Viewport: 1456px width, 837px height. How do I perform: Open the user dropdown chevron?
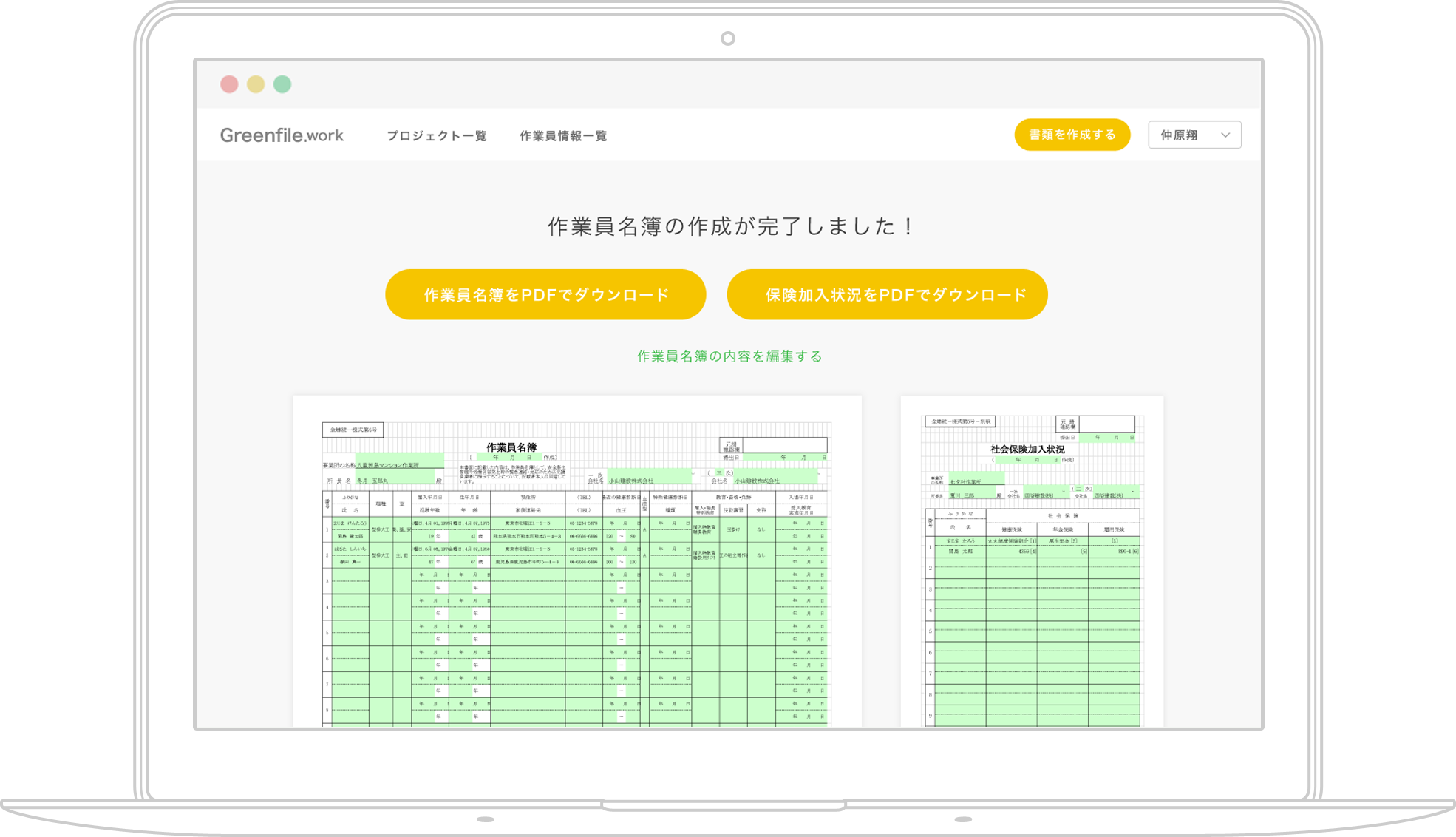coord(1226,135)
